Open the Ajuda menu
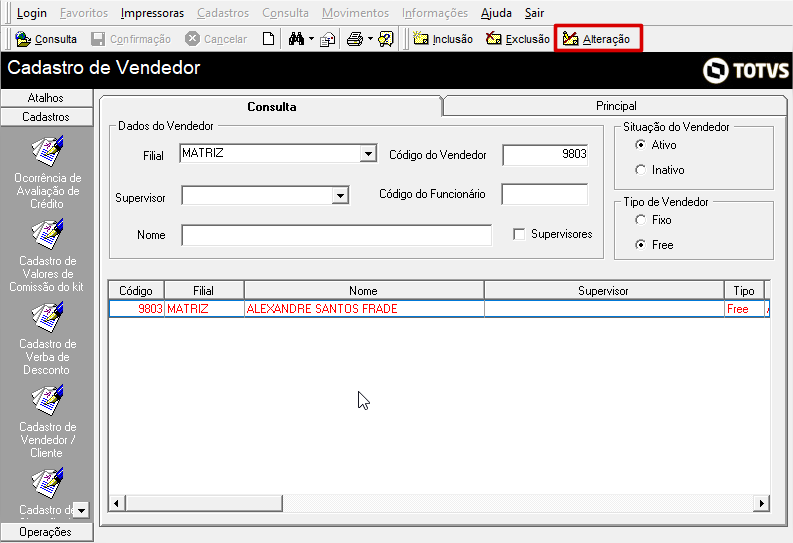793x543 pixels. click(x=496, y=13)
